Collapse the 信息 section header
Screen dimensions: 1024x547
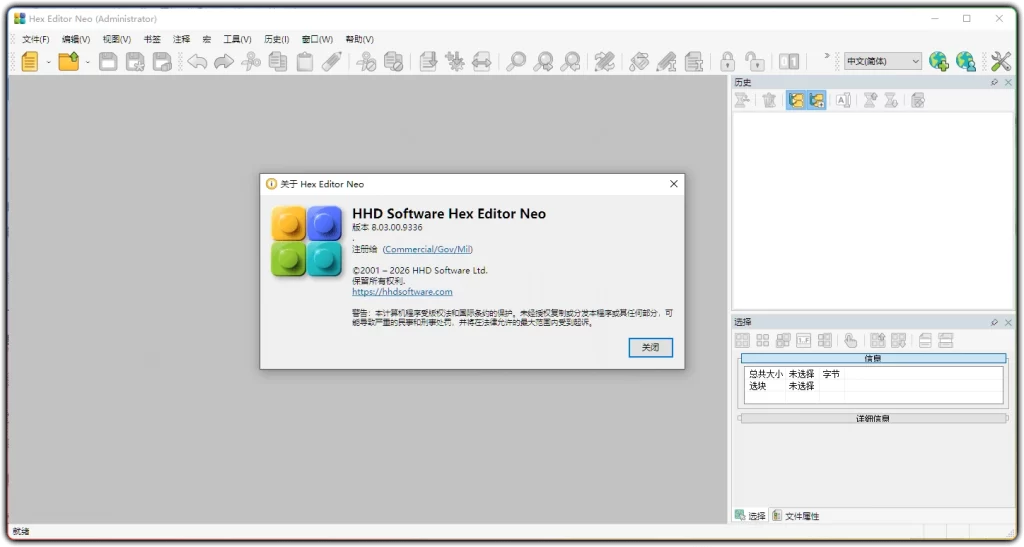coord(873,358)
